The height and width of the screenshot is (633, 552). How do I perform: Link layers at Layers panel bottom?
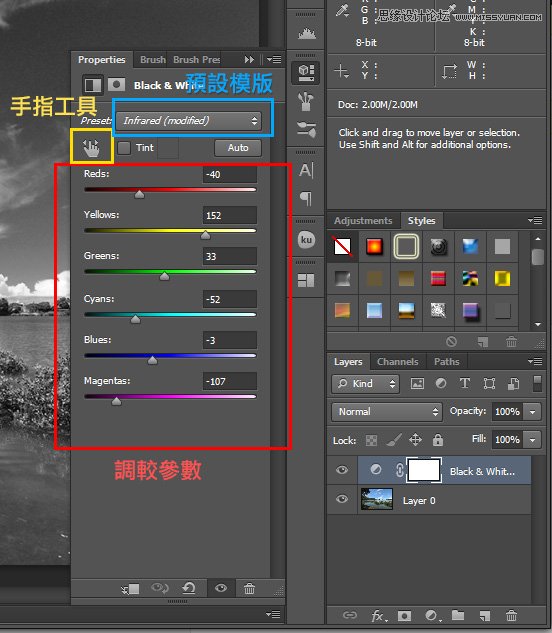pyautogui.click(x=350, y=615)
